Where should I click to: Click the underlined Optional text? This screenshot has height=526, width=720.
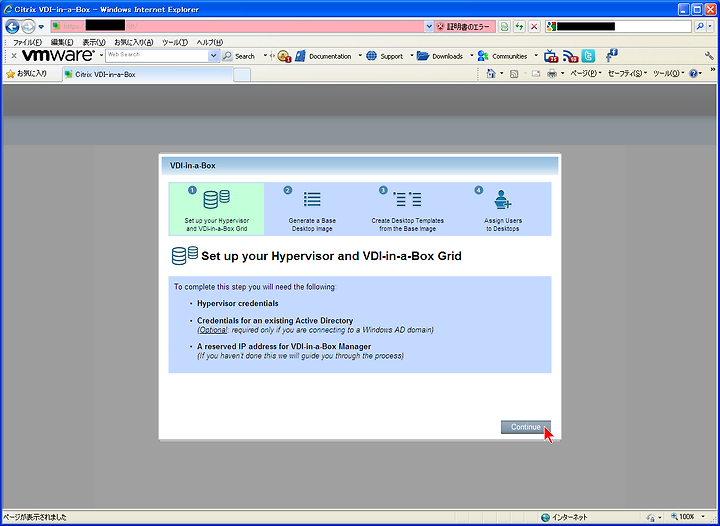pos(213,330)
